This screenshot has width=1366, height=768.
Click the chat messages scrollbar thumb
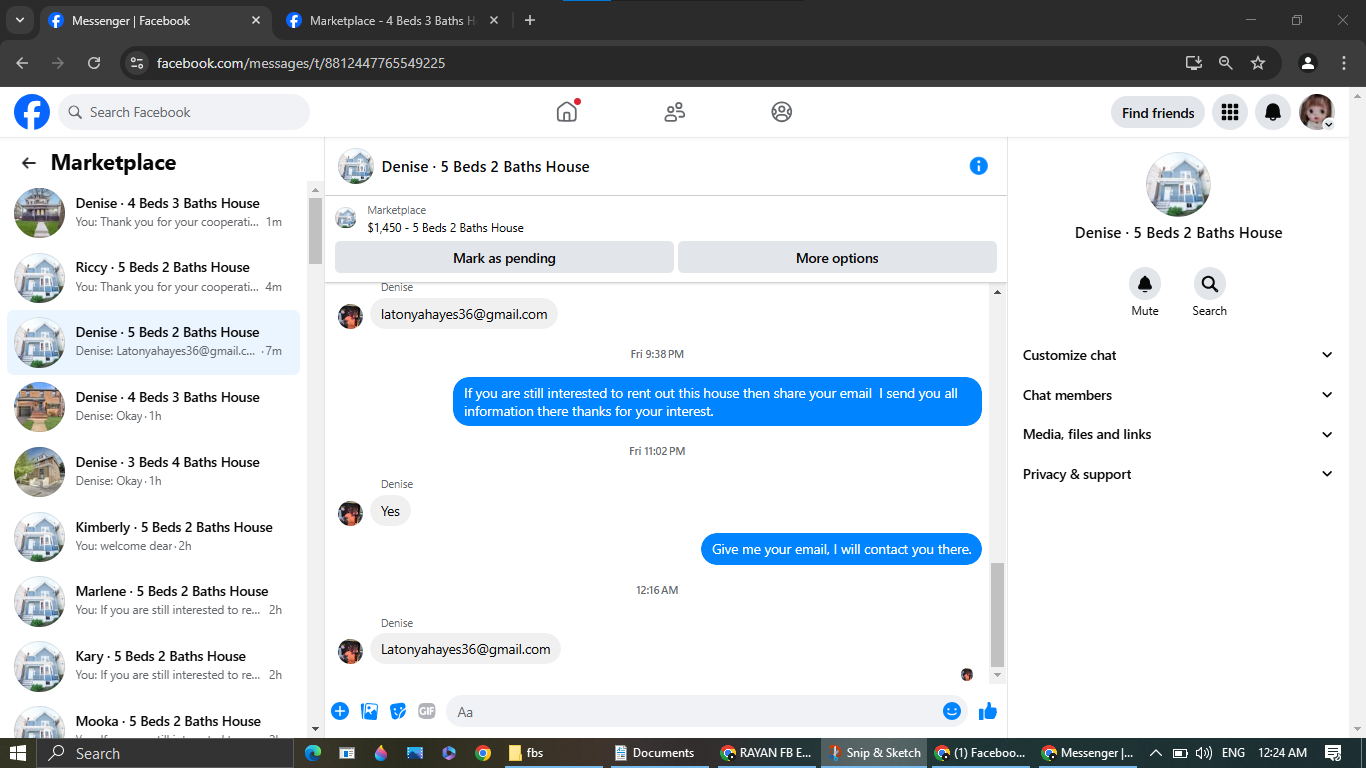tap(997, 614)
